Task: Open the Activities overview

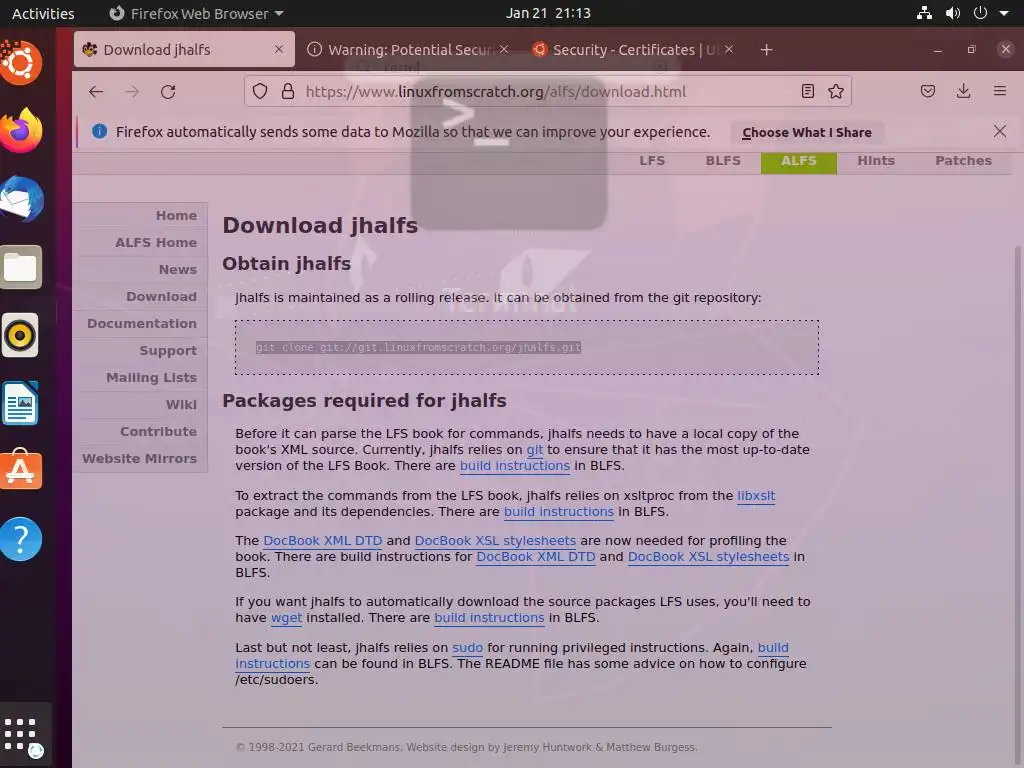Action: [43, 13]
